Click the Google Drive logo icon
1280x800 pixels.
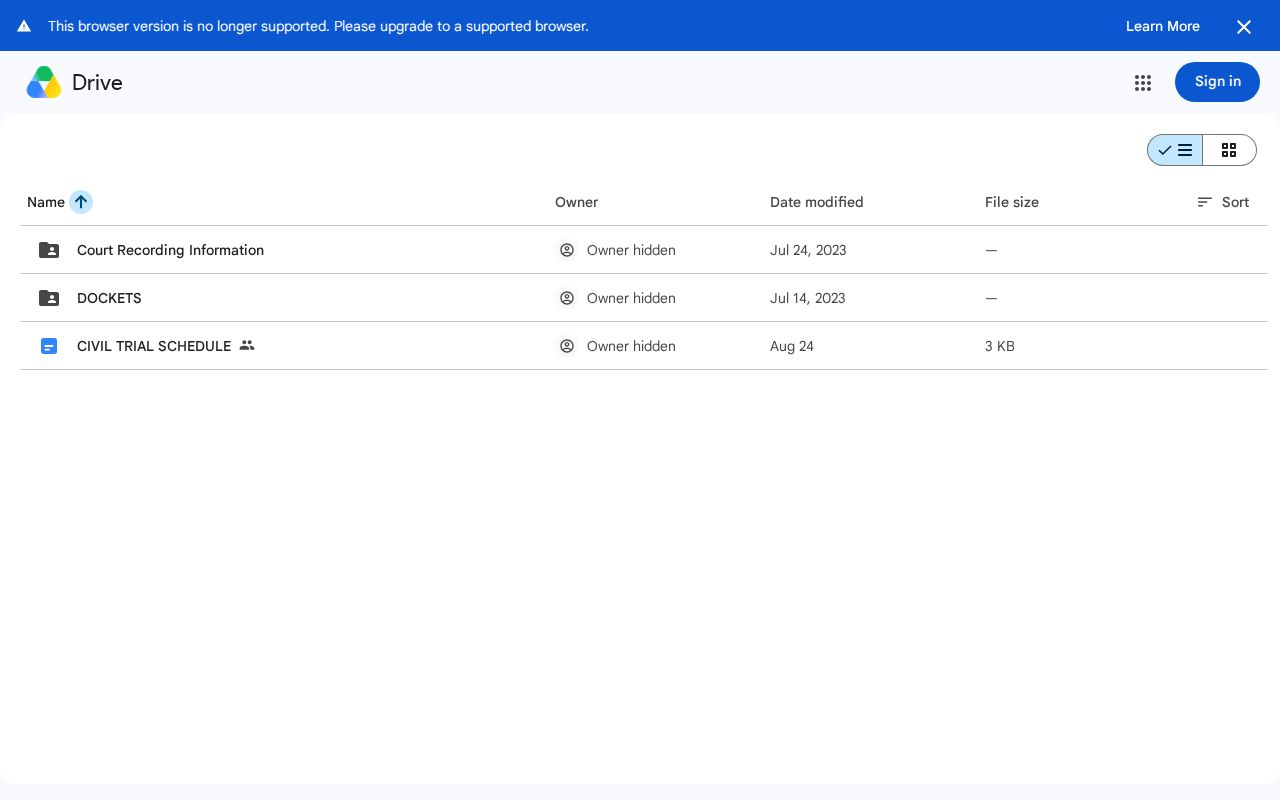pyautogui.click(x=44, y=82)
